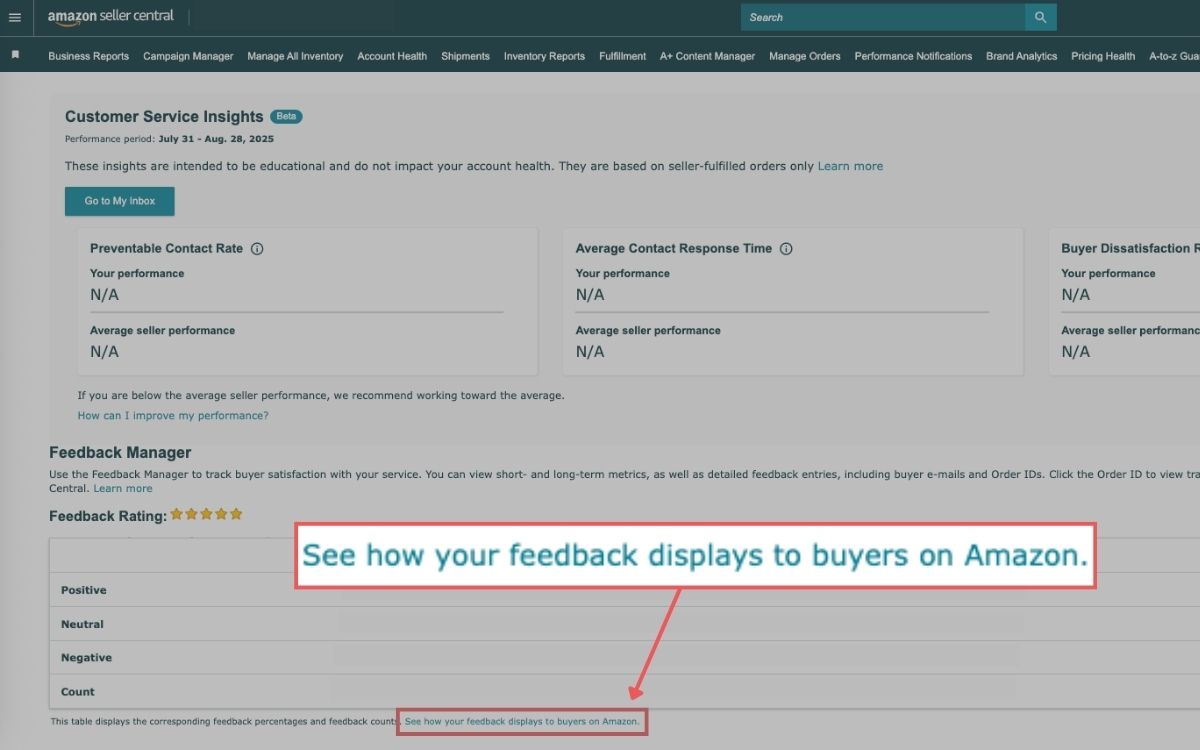Click the Buyer Dissatisfaction card title
The image size is (1200, 750).
(1130, 248)
